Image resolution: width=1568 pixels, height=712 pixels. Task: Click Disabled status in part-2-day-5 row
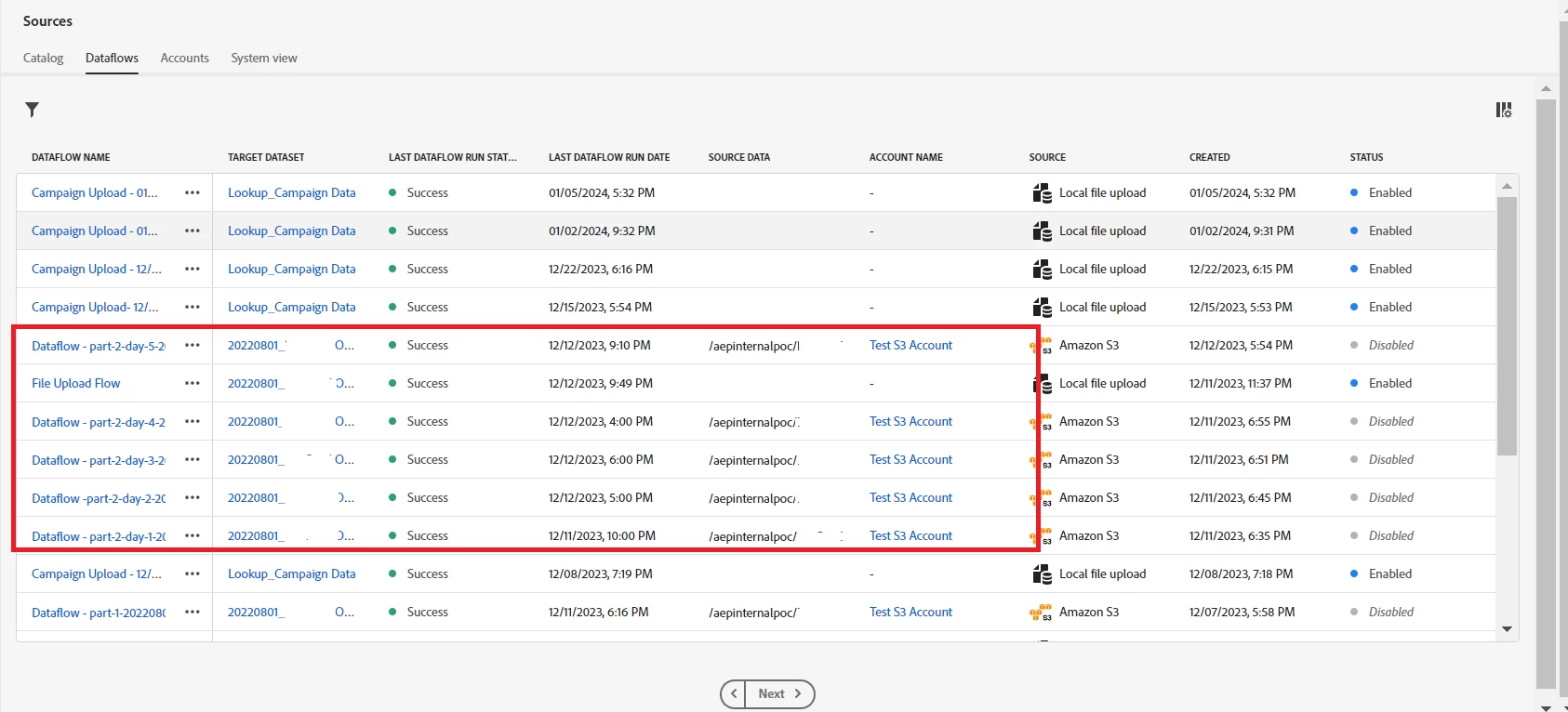coord(1391,345)
